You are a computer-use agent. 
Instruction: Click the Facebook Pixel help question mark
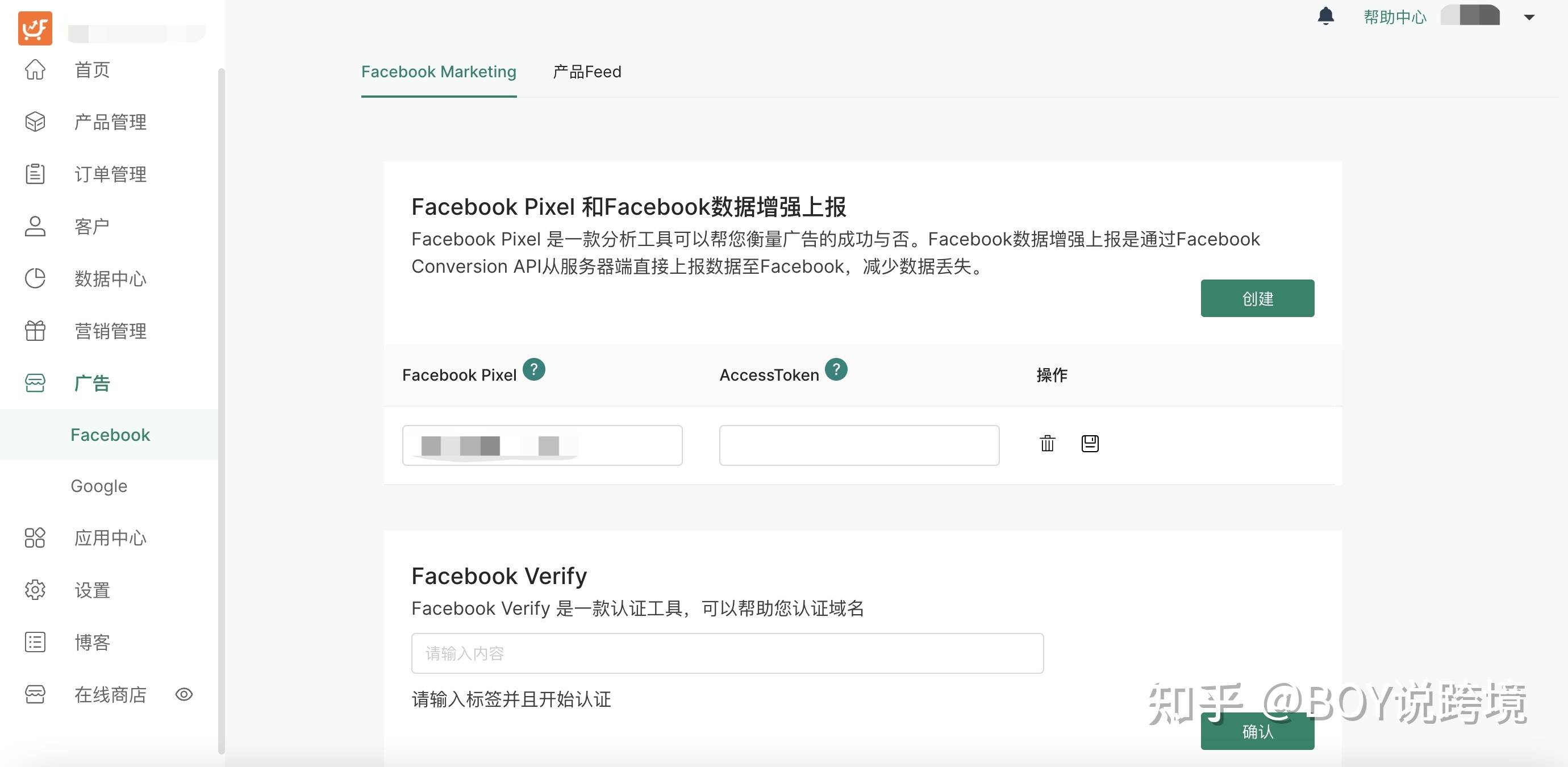coord(534,369)
